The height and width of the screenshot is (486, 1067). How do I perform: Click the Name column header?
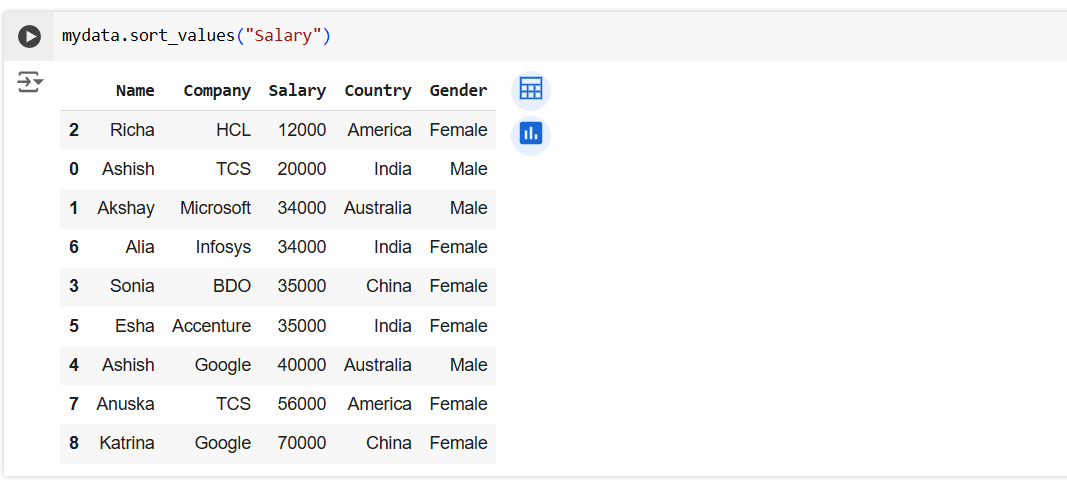135,91
